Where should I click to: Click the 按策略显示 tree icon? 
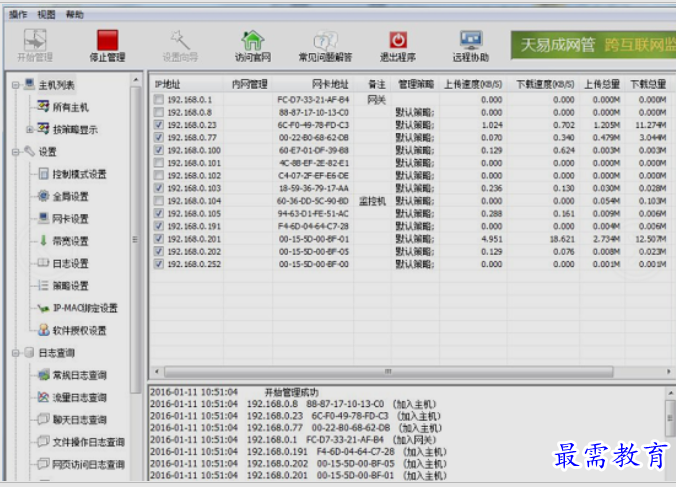click(x=43, y=128)
